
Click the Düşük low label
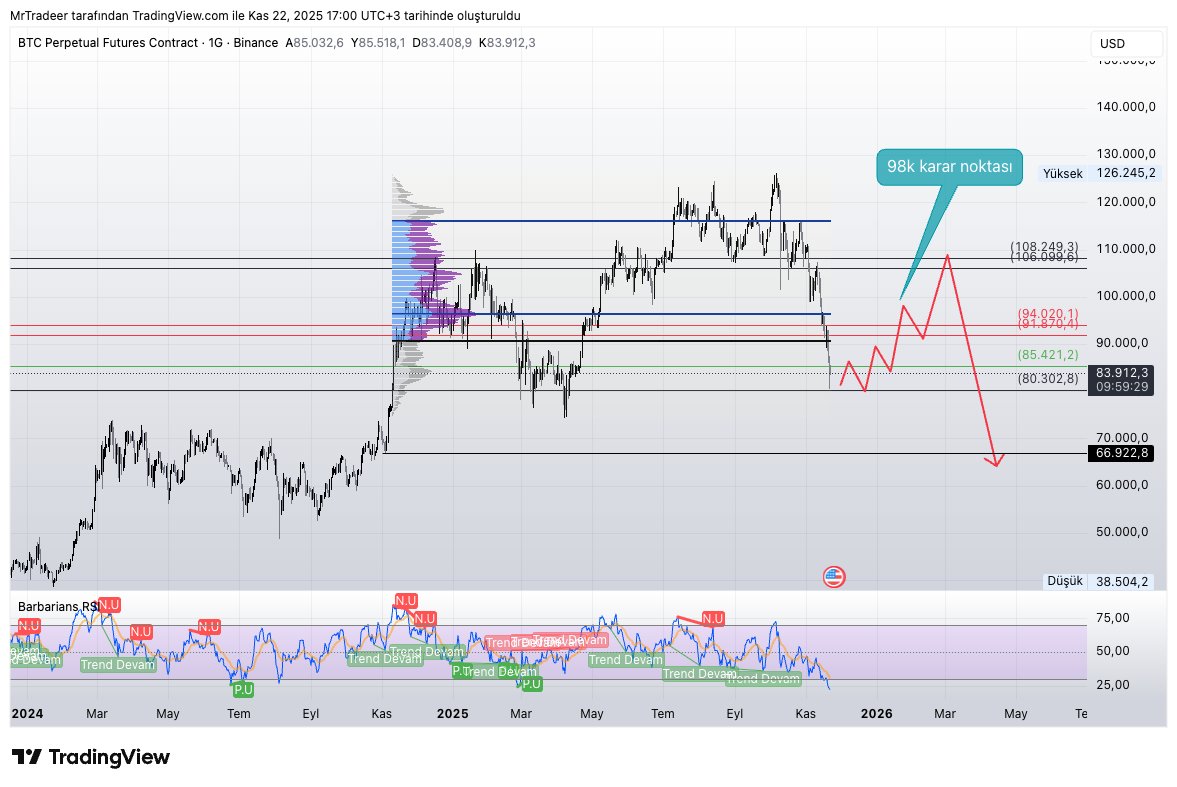pyautogui.click(x=1065, y=581)
